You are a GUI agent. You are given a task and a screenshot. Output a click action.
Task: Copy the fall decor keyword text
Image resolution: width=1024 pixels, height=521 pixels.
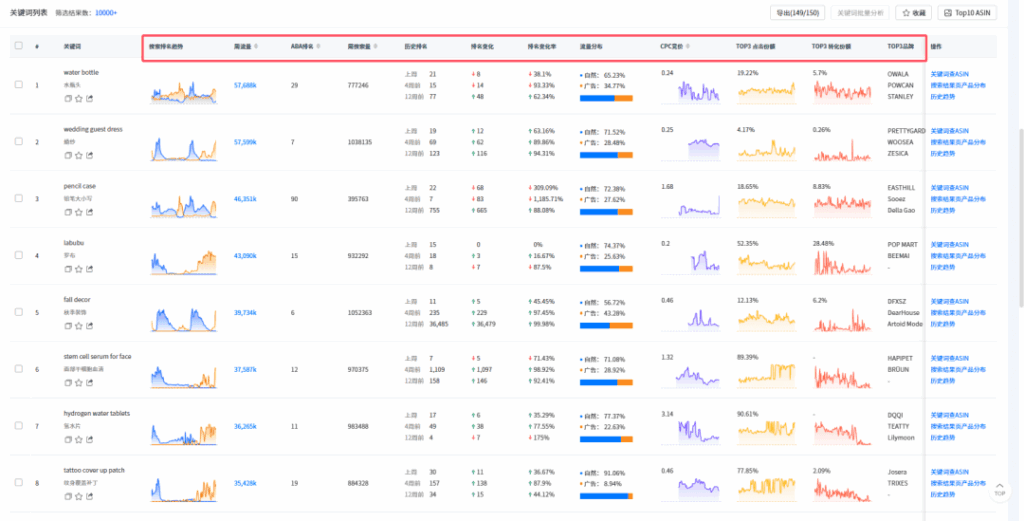(x=67, y=326)
